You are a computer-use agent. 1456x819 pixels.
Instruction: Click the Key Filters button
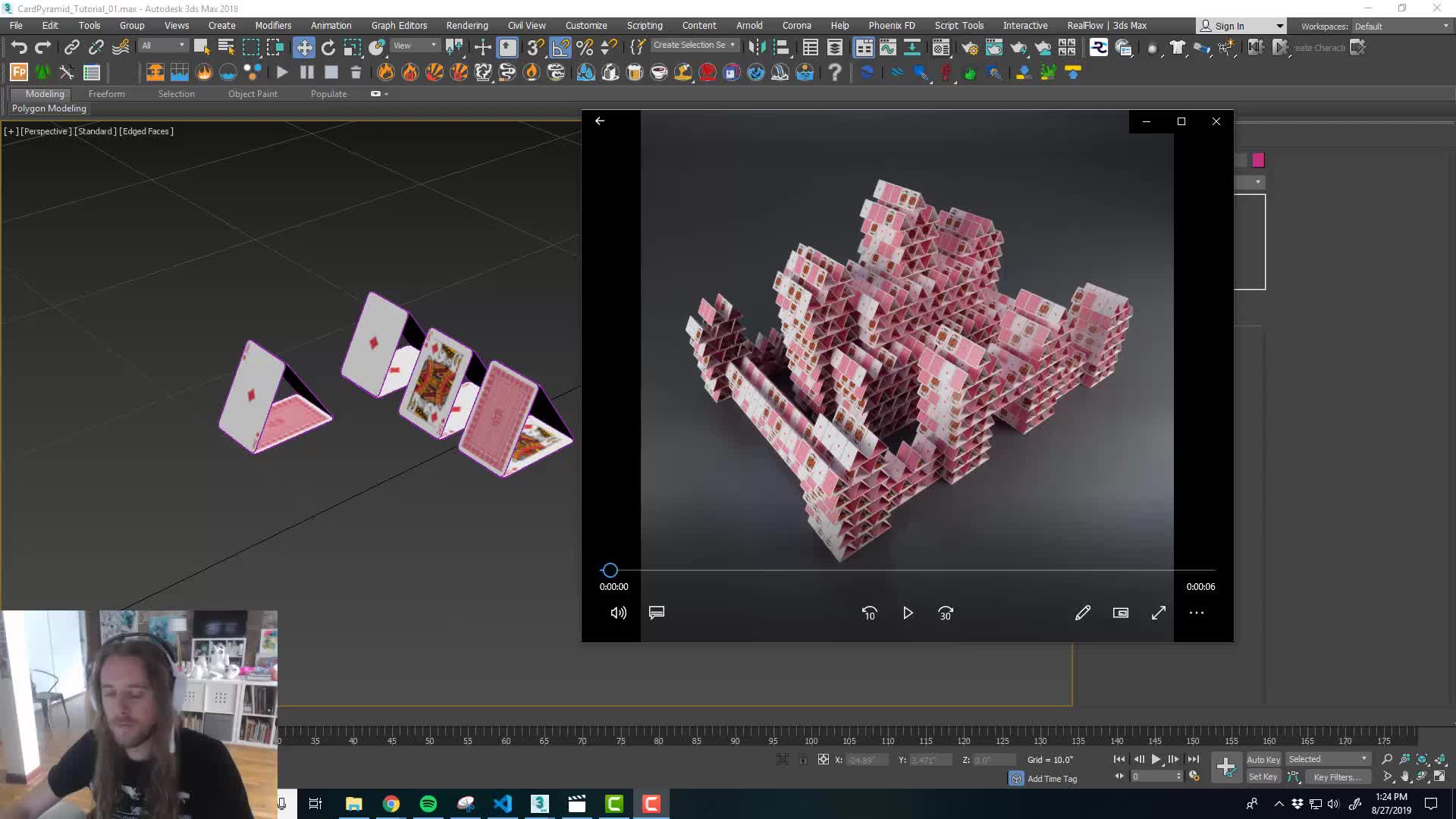[x=1336, y=777]
